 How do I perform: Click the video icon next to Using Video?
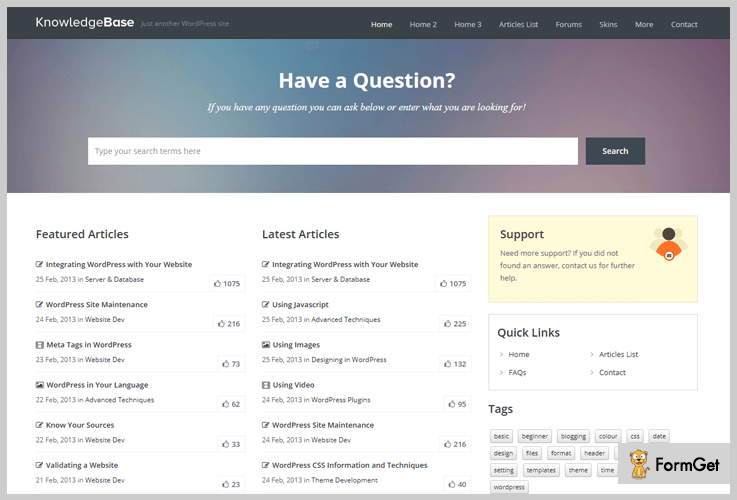click(266, 385)
